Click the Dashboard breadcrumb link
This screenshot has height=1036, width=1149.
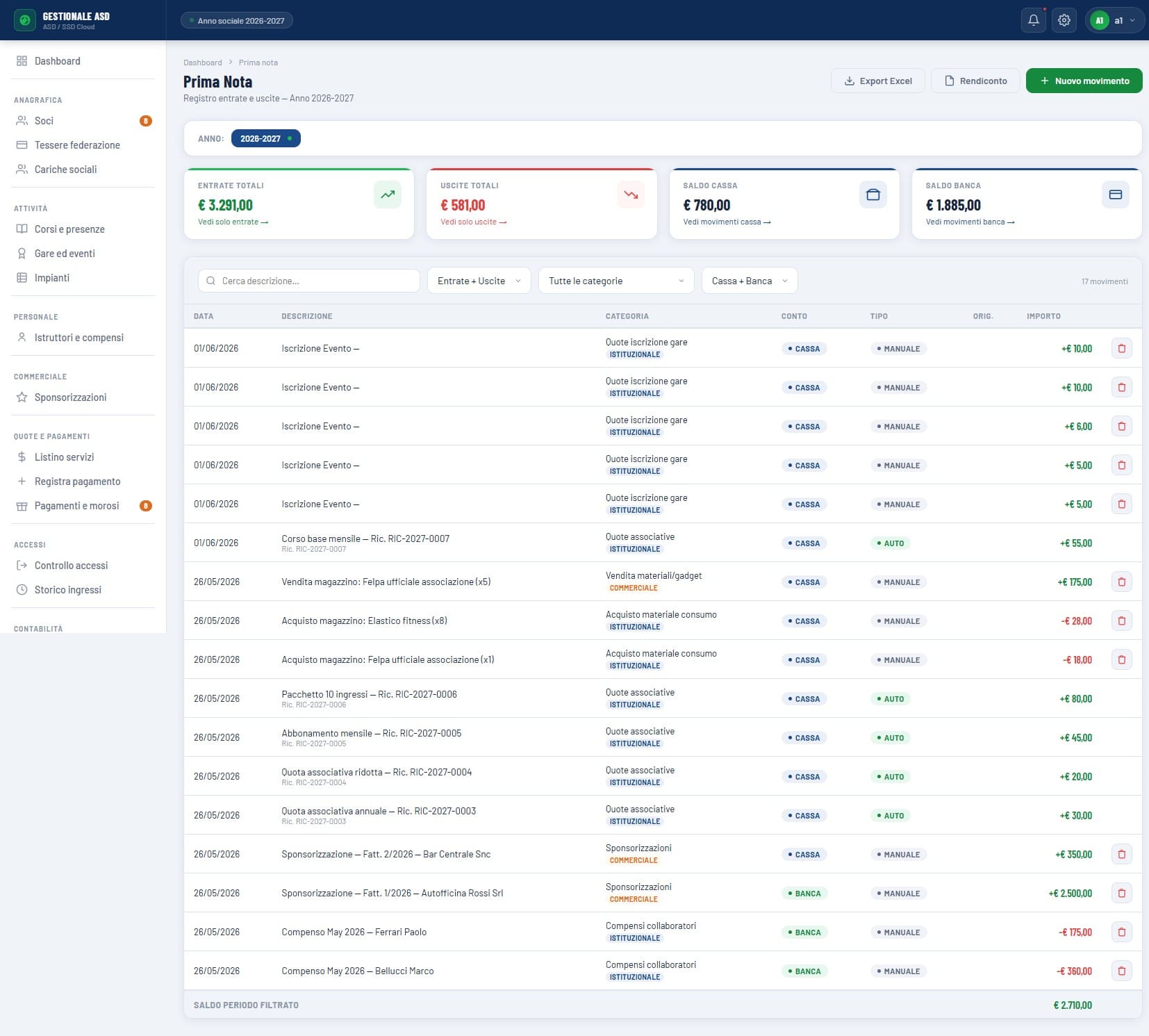point(203,63)
